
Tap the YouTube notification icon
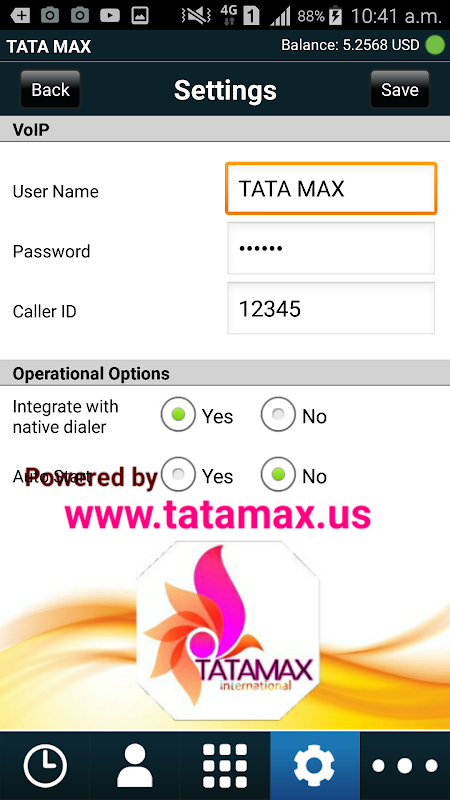pyautogui.click(x=110, y=16)
